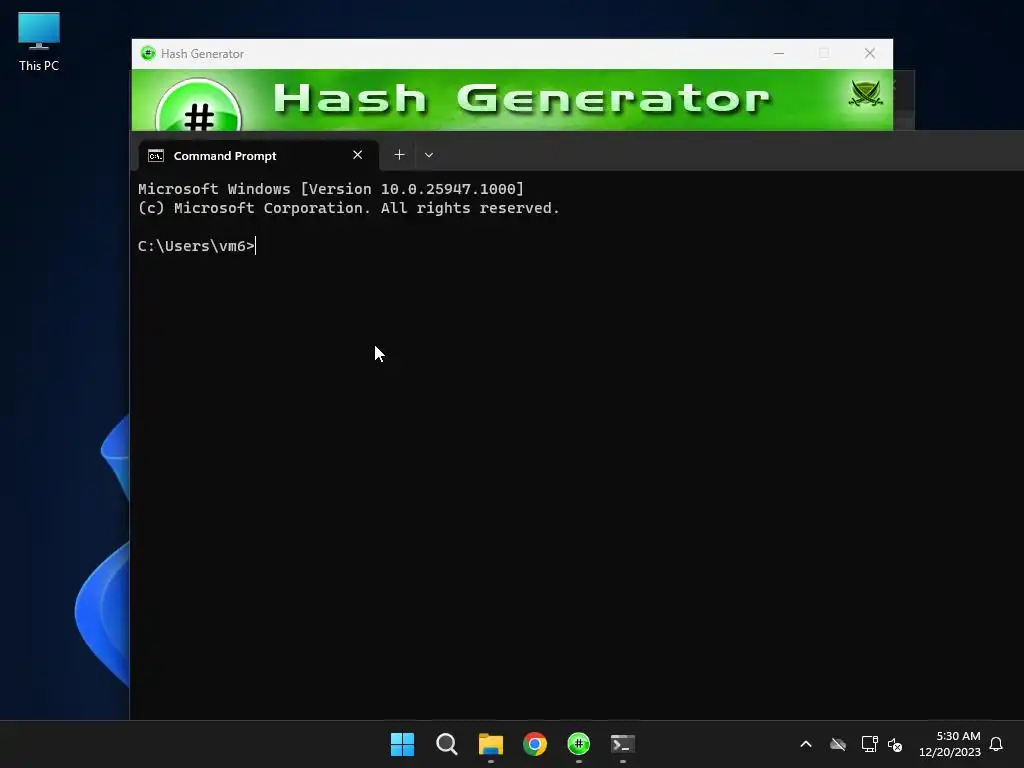This screenshot has height=768, width=1024.
Task: Expand the terminal profile dropdown chevron
Action: (x=429, y=155)
